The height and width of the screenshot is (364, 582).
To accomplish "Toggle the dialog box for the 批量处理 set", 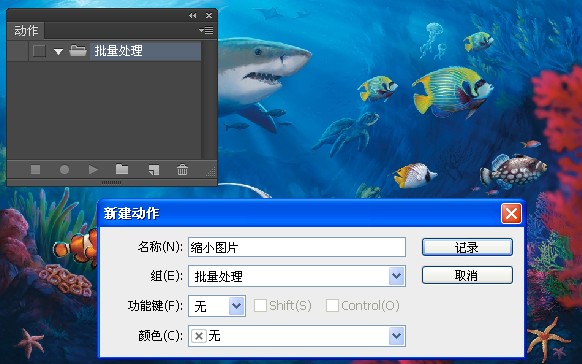I will (39, 51).
